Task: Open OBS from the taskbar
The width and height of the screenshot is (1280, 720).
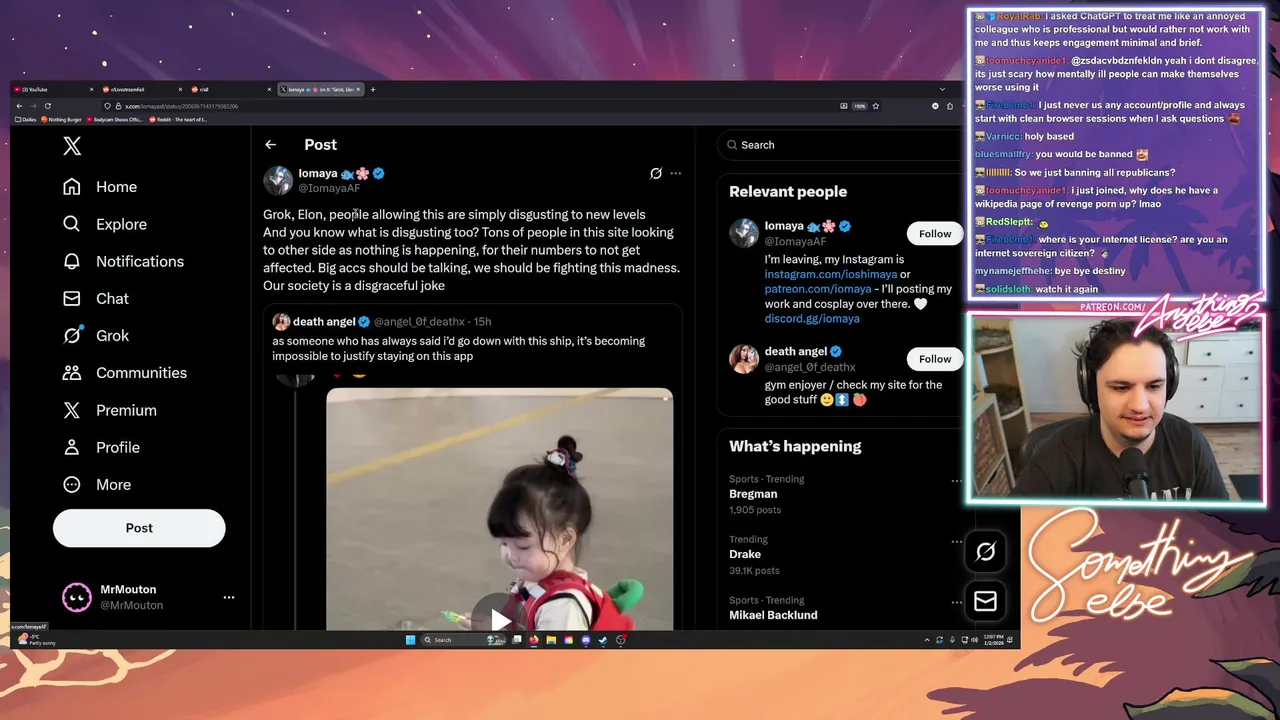Action: [x=621, y=640]
